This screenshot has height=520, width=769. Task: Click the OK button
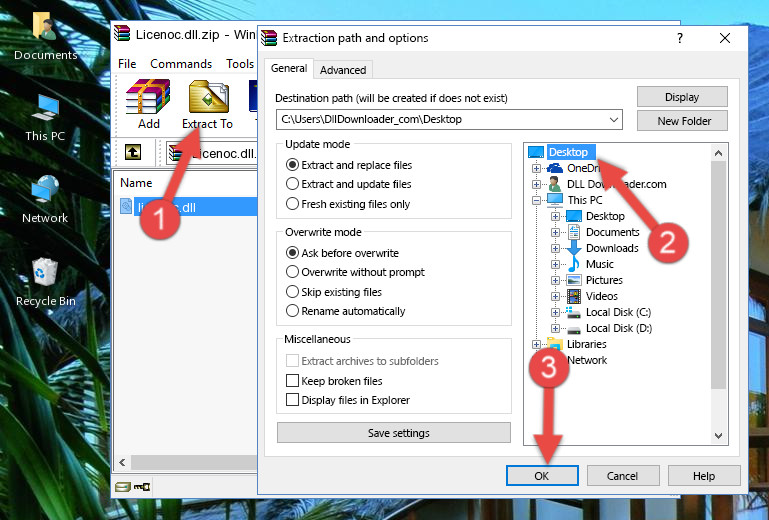[x=542, y=476]
